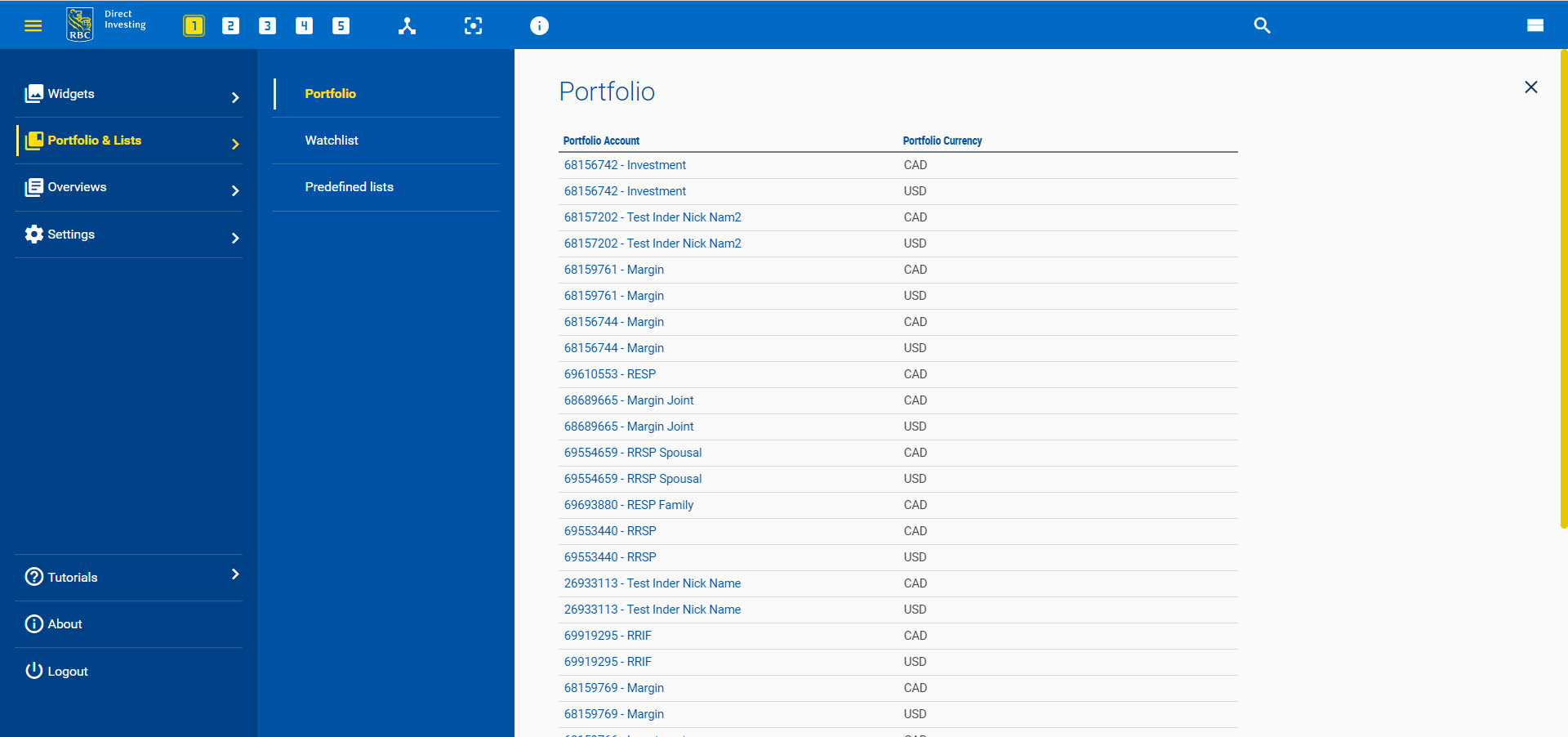The image size is (1568, 737).
Task: Select workspace tab 2
Action: tap(230, 25)
